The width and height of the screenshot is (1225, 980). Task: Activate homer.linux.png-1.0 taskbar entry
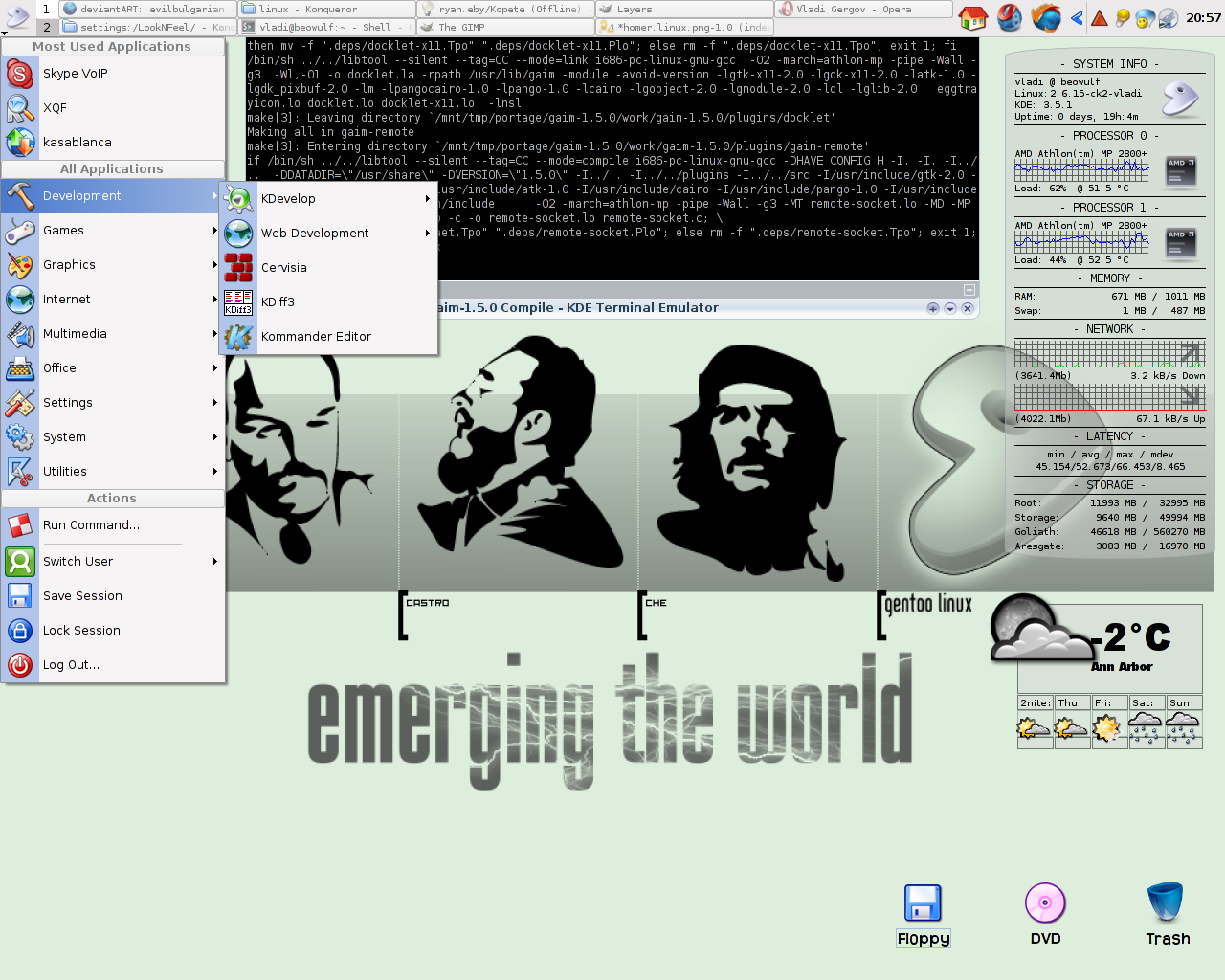[684, 27]
